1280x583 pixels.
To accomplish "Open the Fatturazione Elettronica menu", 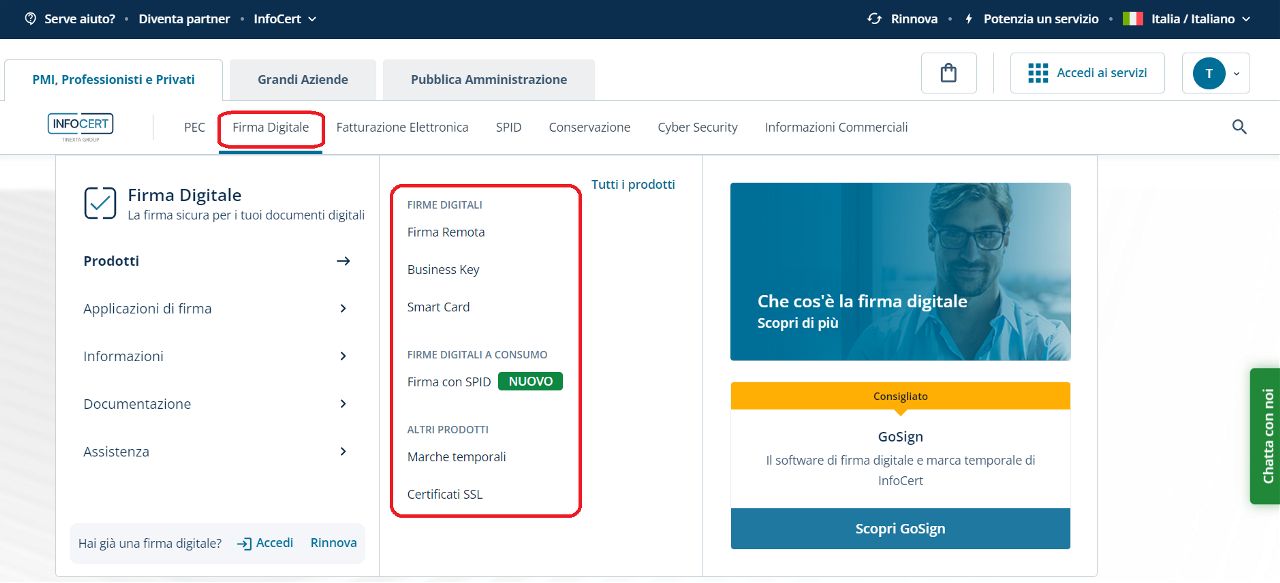I will 402,127.
